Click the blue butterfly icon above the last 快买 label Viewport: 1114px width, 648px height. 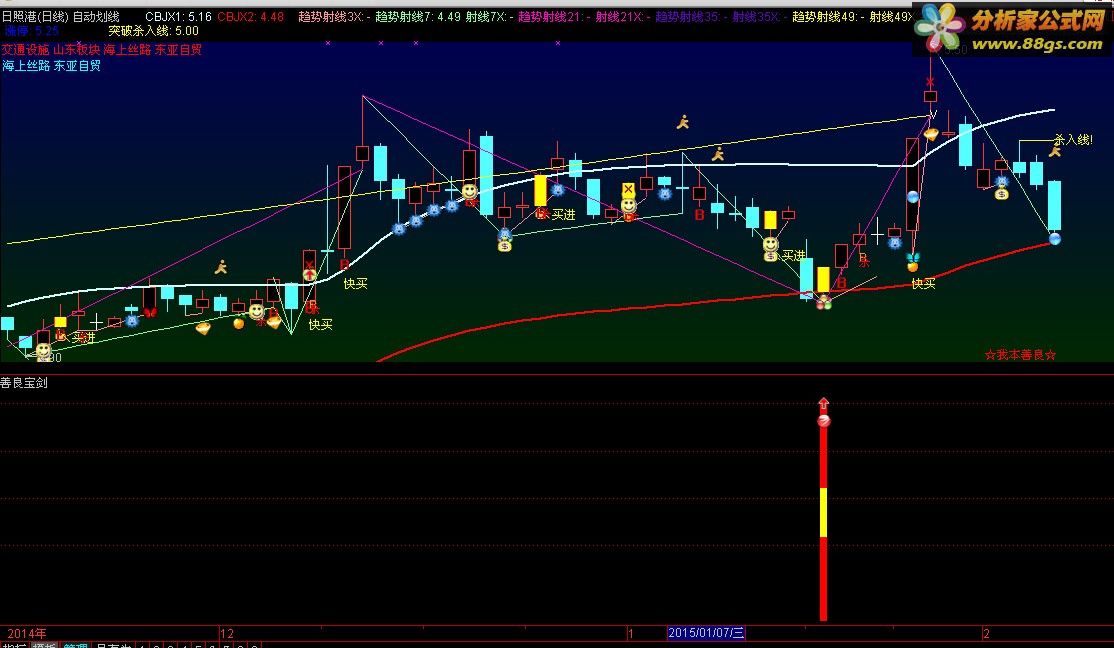913,257
